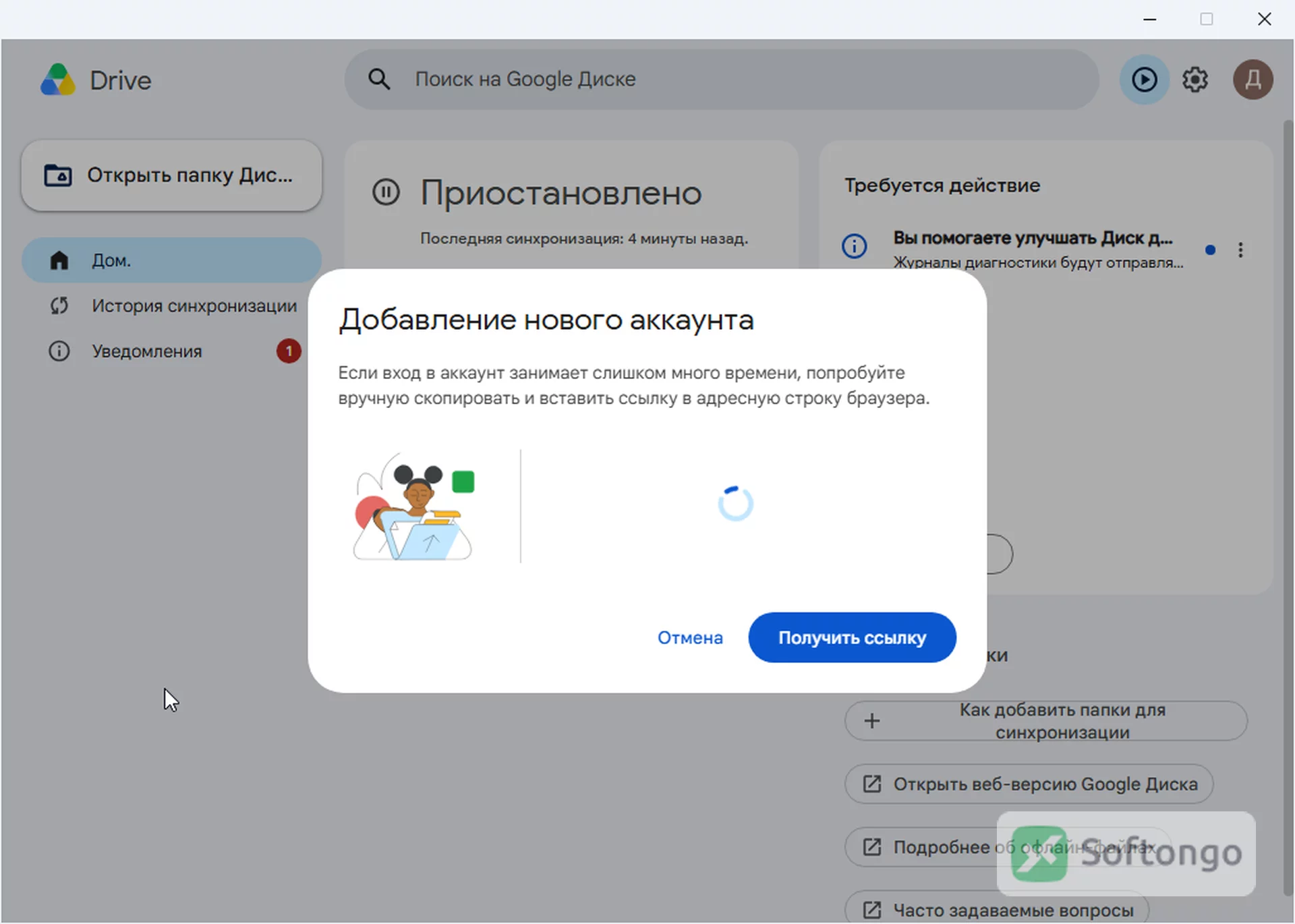Click the search magnifier icon
This screenshot has width=1295, height=924.
(379, 80)
